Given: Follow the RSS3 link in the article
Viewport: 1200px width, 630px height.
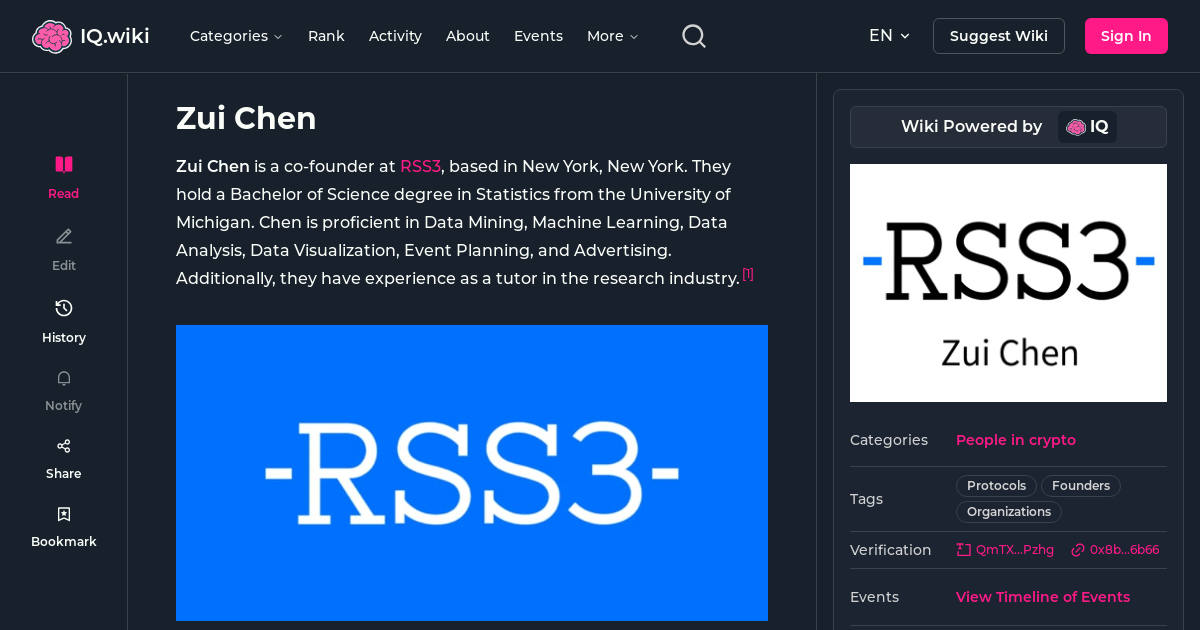Looking at the screenshot, I should [x=420, y=167].
